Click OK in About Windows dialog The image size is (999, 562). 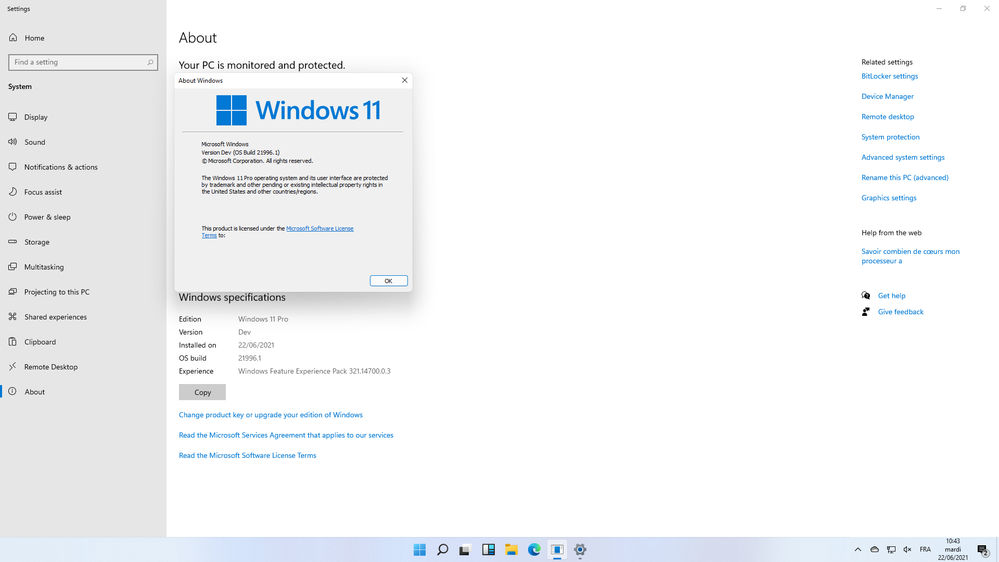coord(388,280)
